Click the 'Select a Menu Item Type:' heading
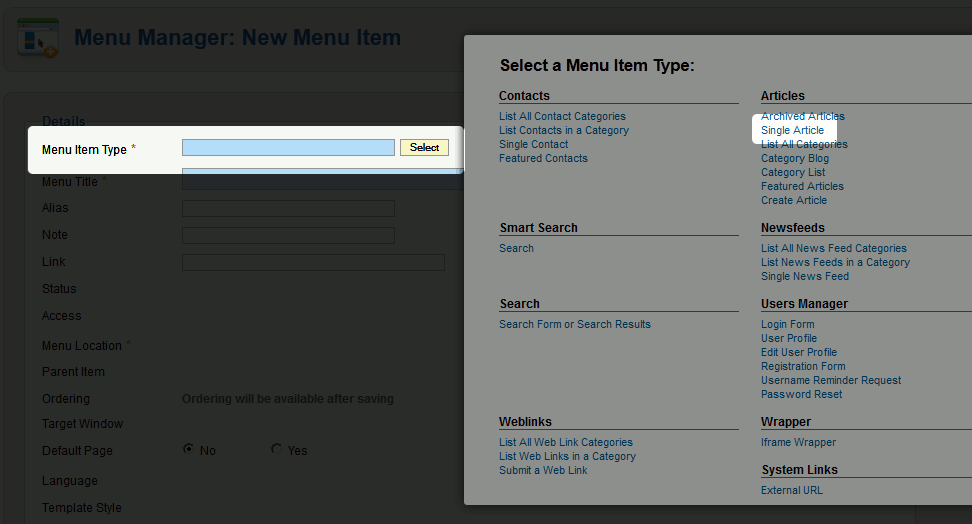The width and height of the screenshot is (972, 524). (x=597, y=66)
